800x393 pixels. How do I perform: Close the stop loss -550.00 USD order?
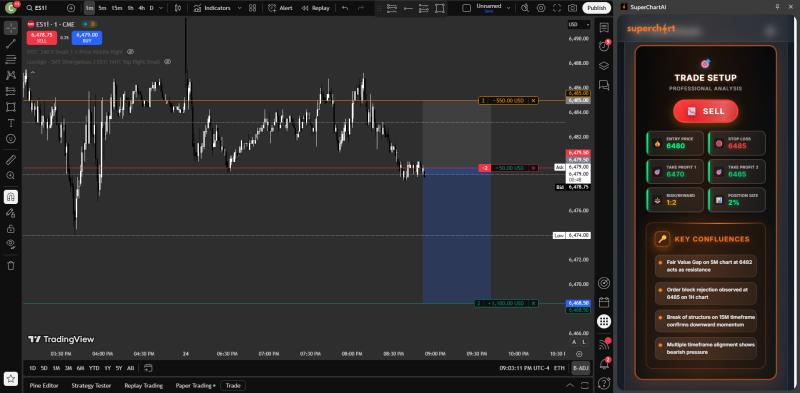tap(534, 101)
